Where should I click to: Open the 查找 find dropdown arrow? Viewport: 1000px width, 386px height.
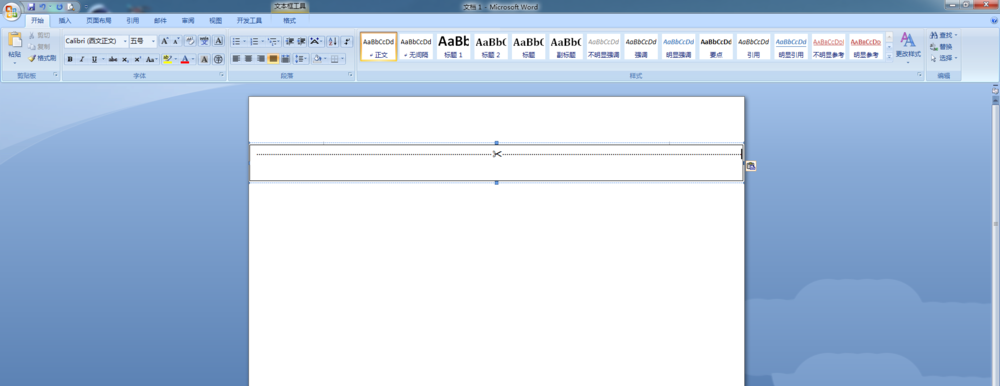tap(955, 35)
